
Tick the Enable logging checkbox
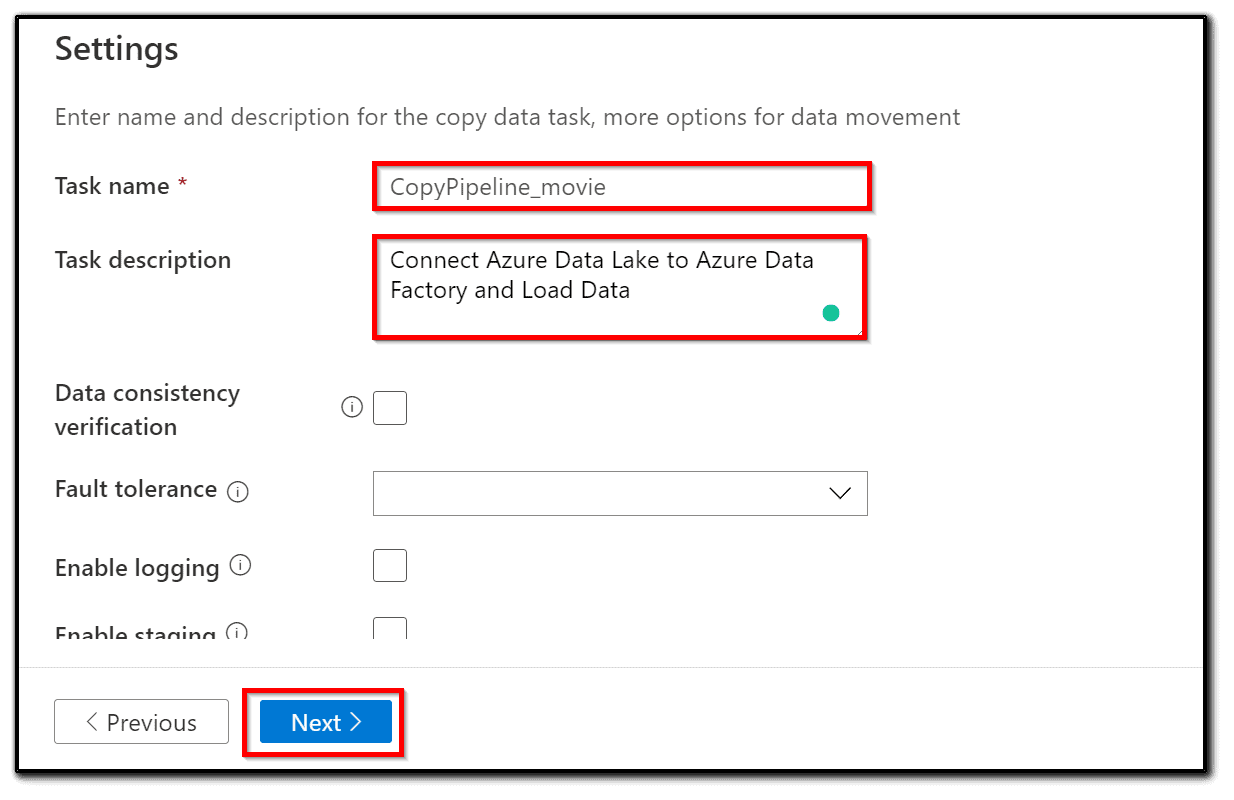pos(390,566)
